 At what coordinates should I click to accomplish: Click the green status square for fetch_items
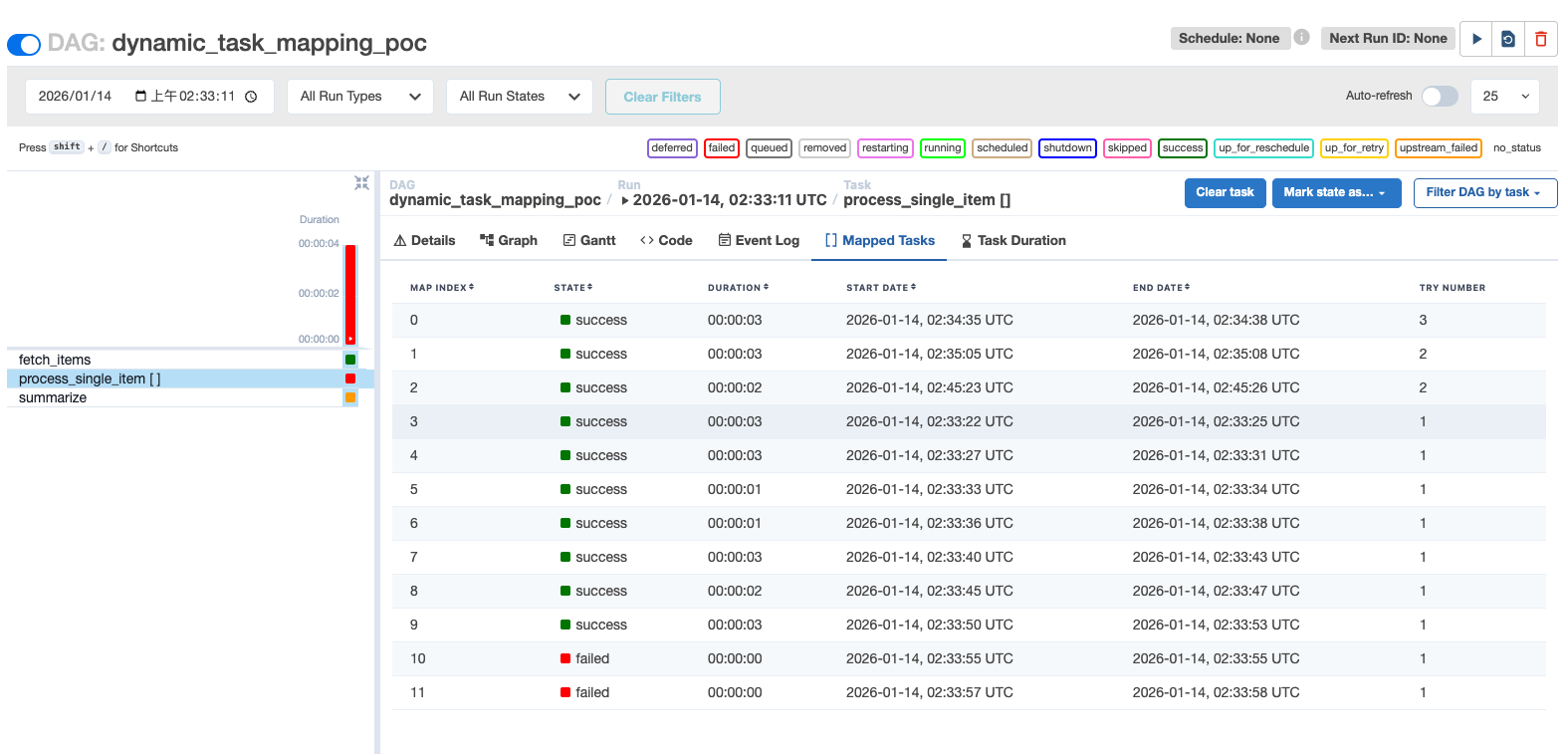click(350, 360)
